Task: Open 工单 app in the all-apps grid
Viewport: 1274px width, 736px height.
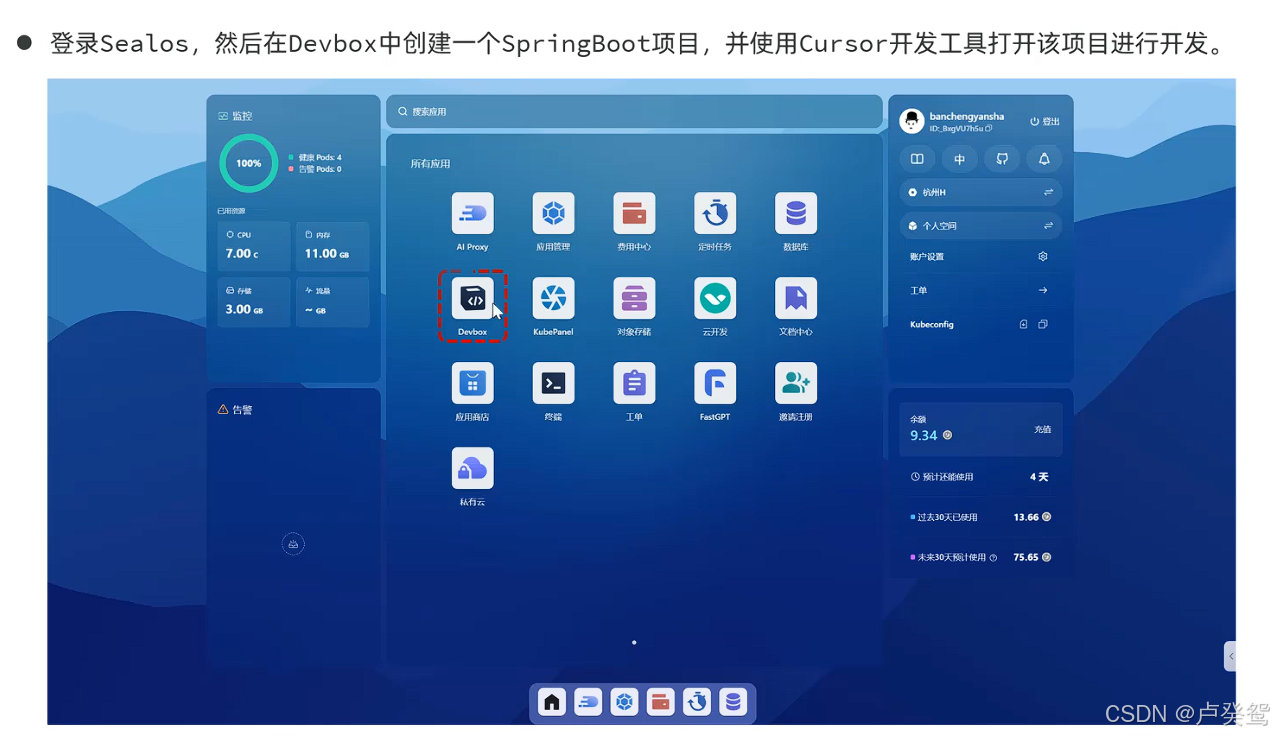Action: point(634,383)
